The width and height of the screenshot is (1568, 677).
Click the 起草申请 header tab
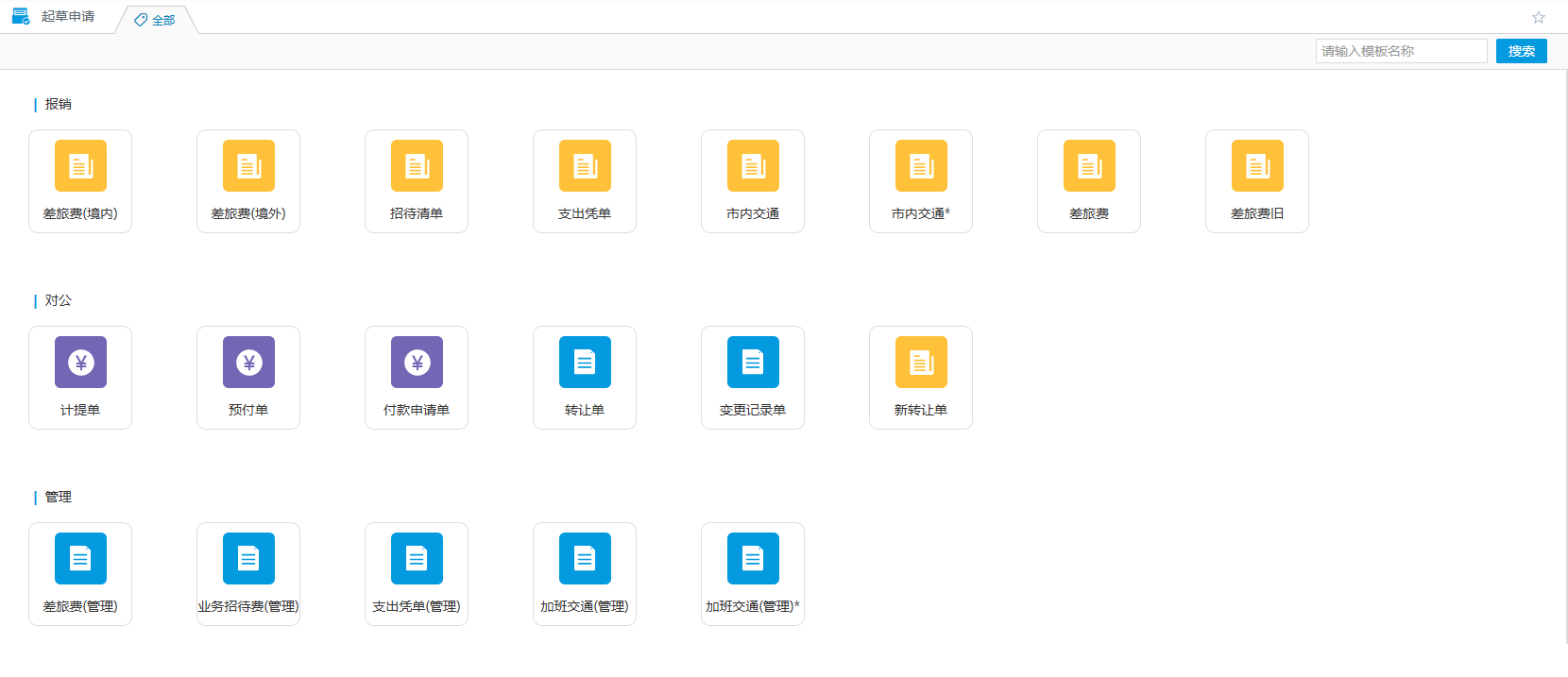tap(67, 16)
